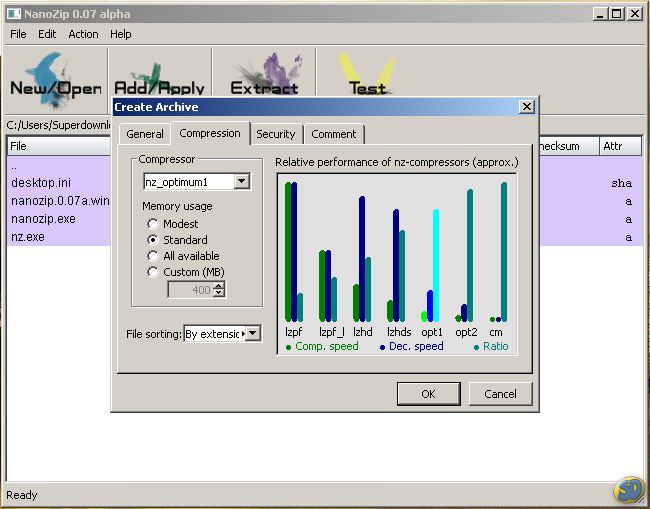The width and height of the screenshot is (650, 509).
Task: Switch to the Compression tab
Action: (210, 133)
